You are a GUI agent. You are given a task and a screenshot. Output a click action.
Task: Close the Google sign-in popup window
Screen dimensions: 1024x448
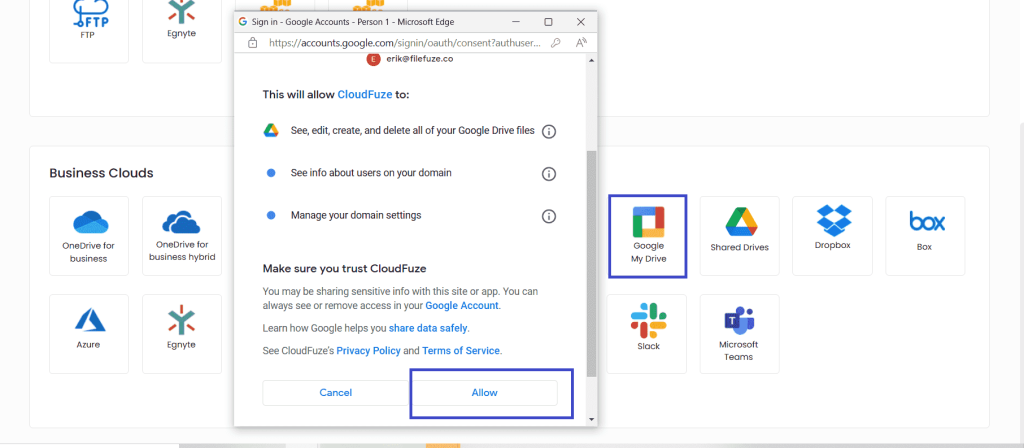click(x=581, y=22)
